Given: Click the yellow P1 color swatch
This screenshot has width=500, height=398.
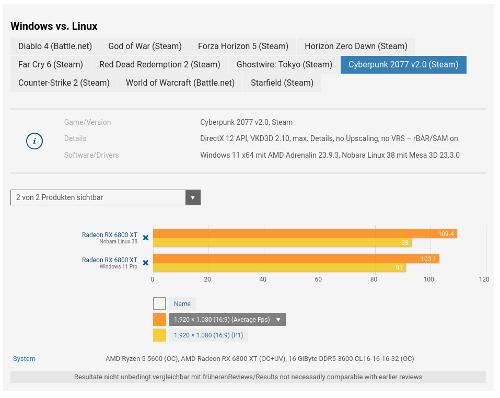Looking at the screenshot, I should pyautogui.click(x=159, y=335).
